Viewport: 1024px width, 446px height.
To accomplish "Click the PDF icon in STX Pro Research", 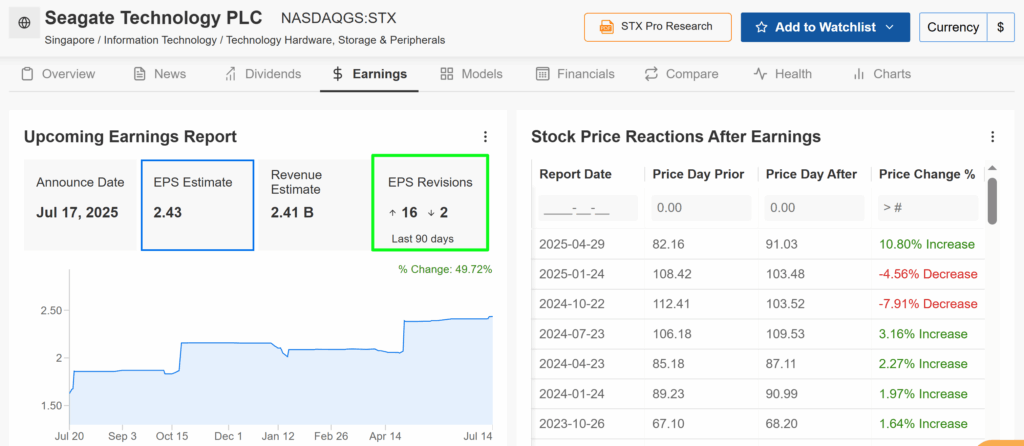I will [607, 27].
